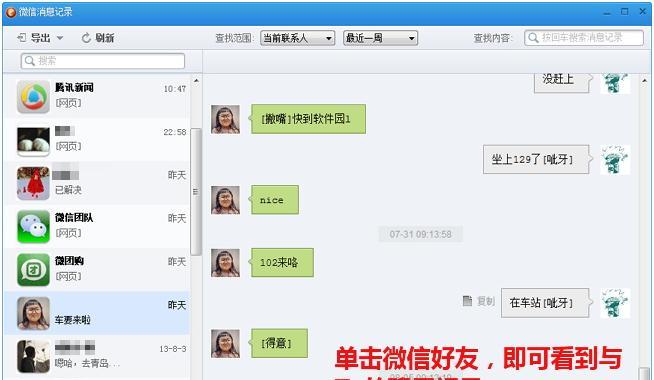Click the 微信团队 WeChat logo icon

pyautogui.click(x=33, y=226)
